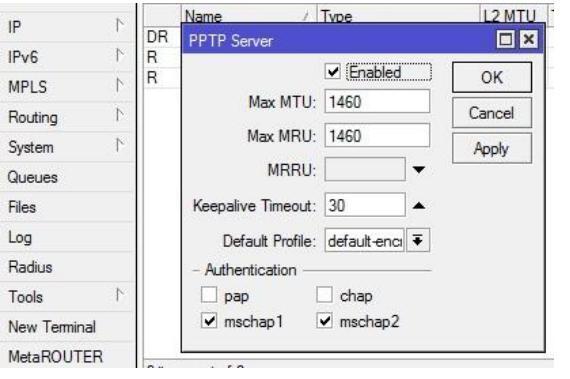Enable pap authentication
Screen dimensions: 570x379
[x=209, y=295]
